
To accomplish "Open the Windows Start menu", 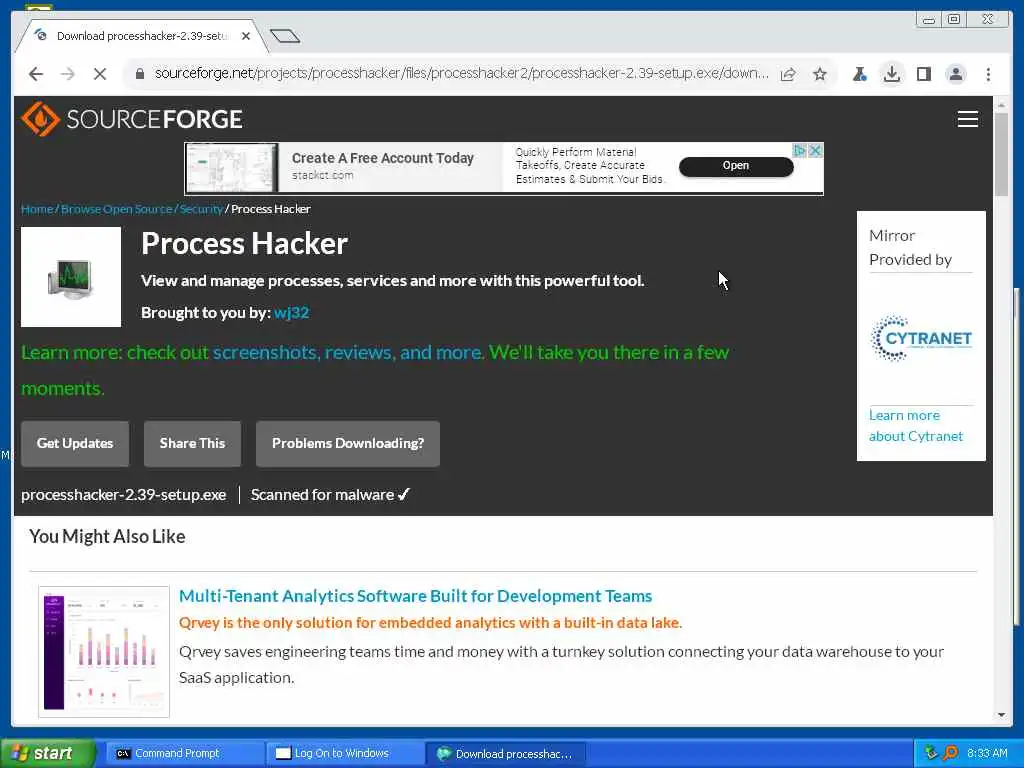I will coord(47,754).
